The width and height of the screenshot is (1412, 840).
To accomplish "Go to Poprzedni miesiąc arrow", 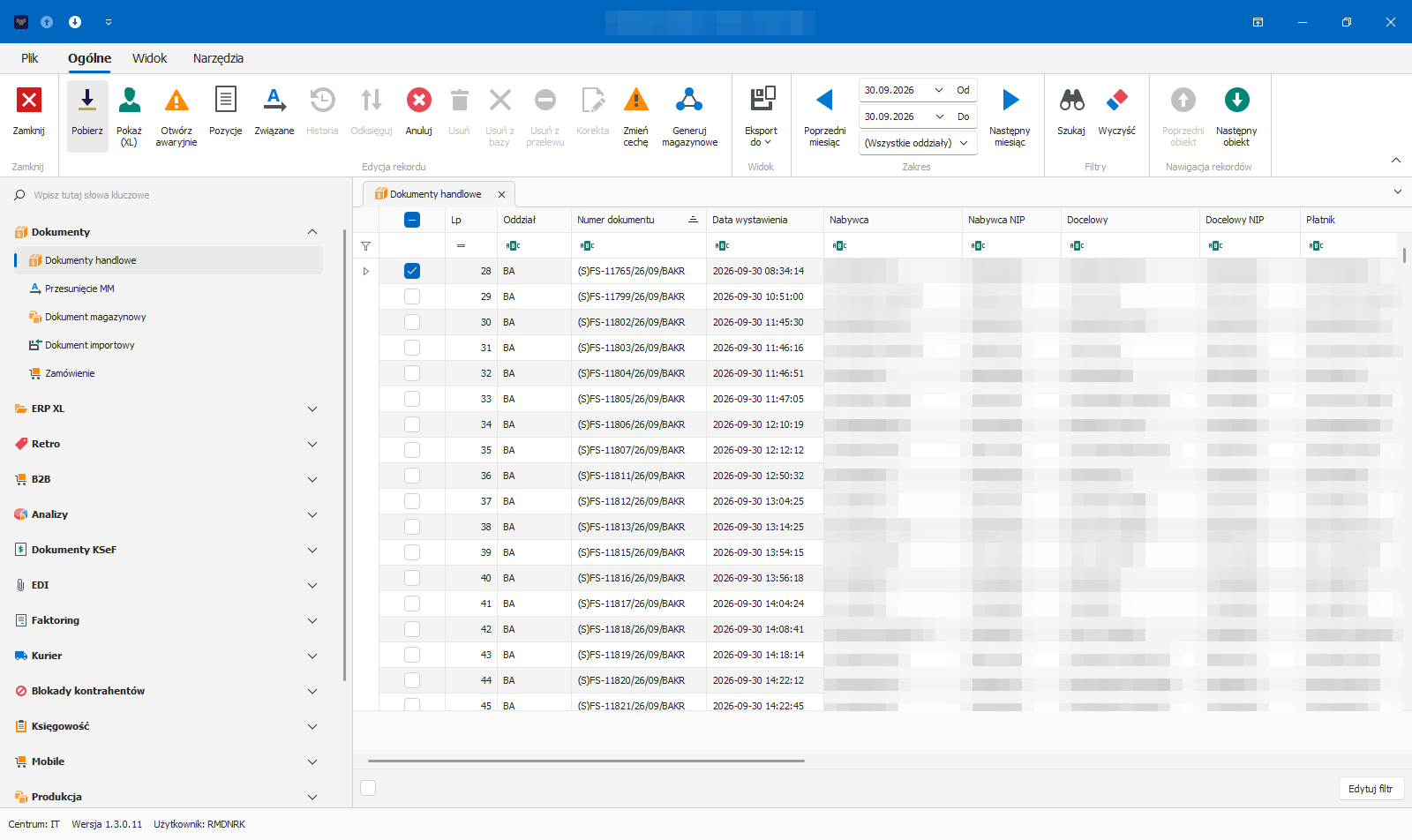I will tap(824, 100).
